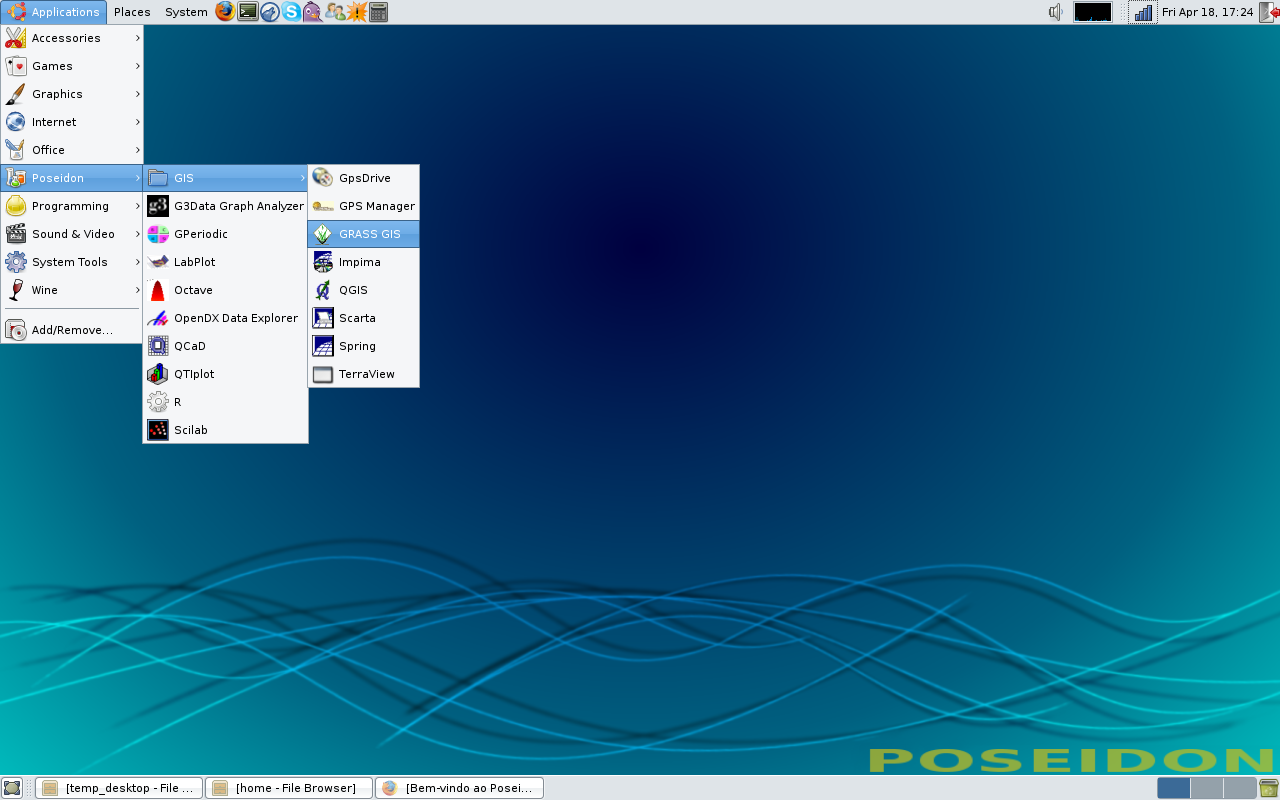Launch QGIS
The image size is (1280, 800).
pos(364,290)
